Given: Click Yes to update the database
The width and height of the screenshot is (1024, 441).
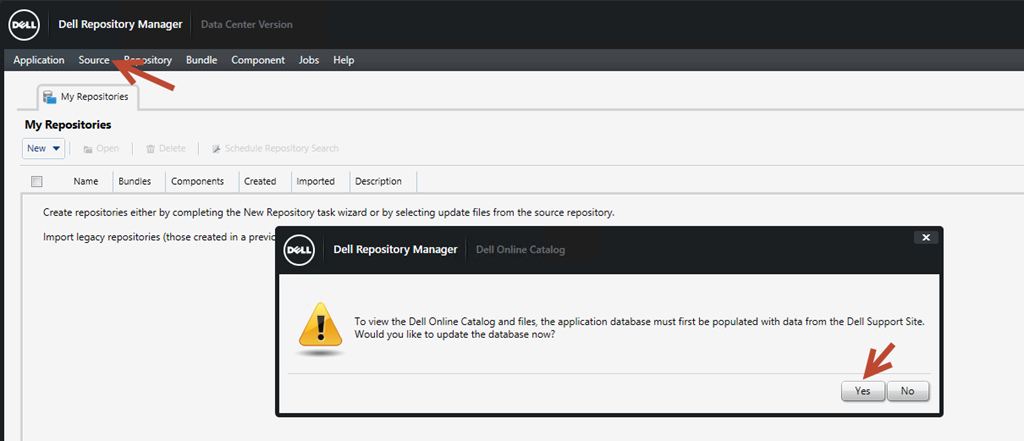Looking at the screenshot, I should point(863,391).
